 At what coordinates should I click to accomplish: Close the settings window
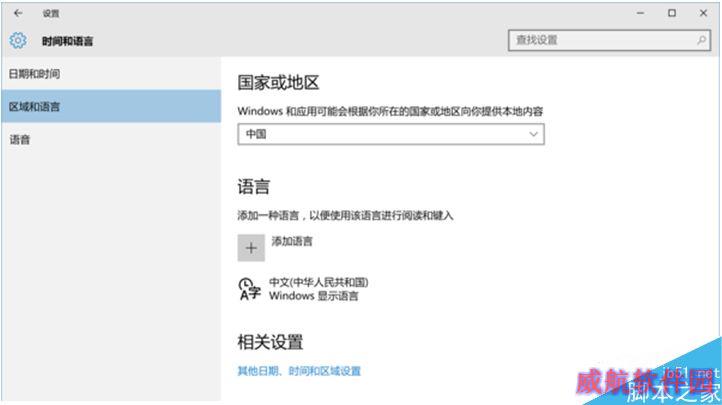pyautogui.click(x=703, y=13)
